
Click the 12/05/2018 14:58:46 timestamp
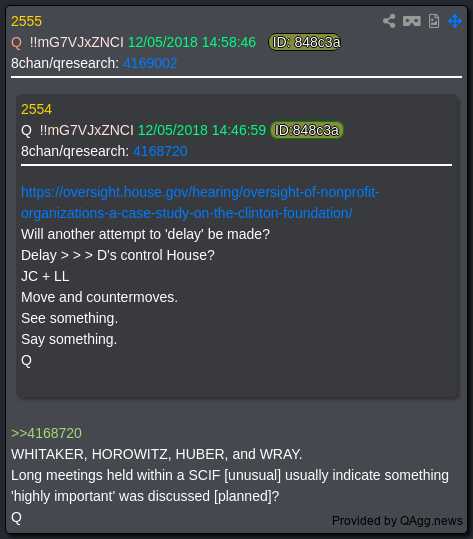192,42
